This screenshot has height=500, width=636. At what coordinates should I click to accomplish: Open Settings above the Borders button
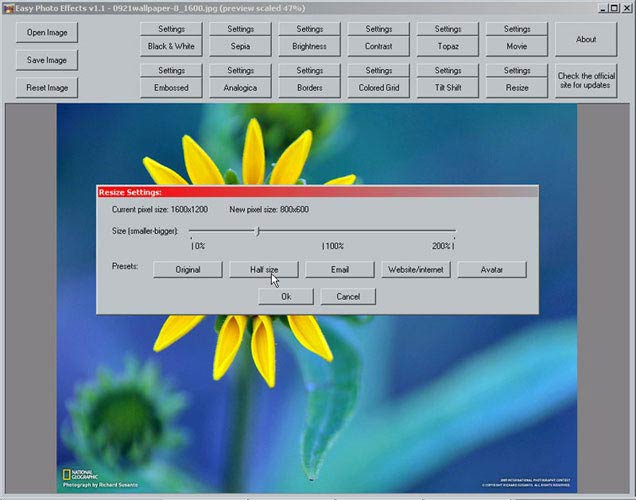(x=310, y=71)
